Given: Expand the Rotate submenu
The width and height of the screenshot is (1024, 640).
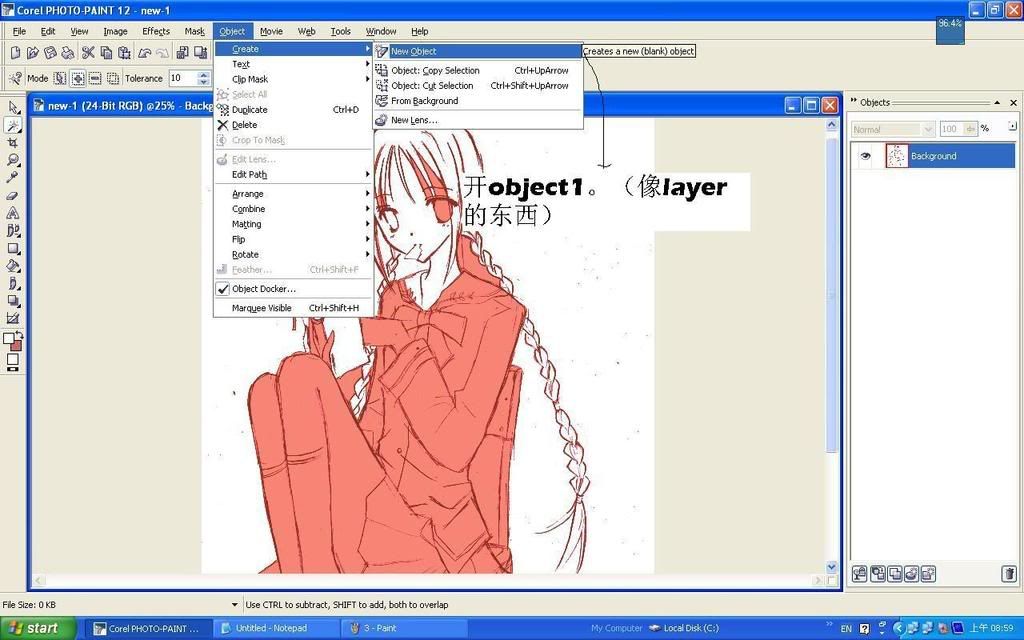Looking at the screenshot, I should [293, 255].
